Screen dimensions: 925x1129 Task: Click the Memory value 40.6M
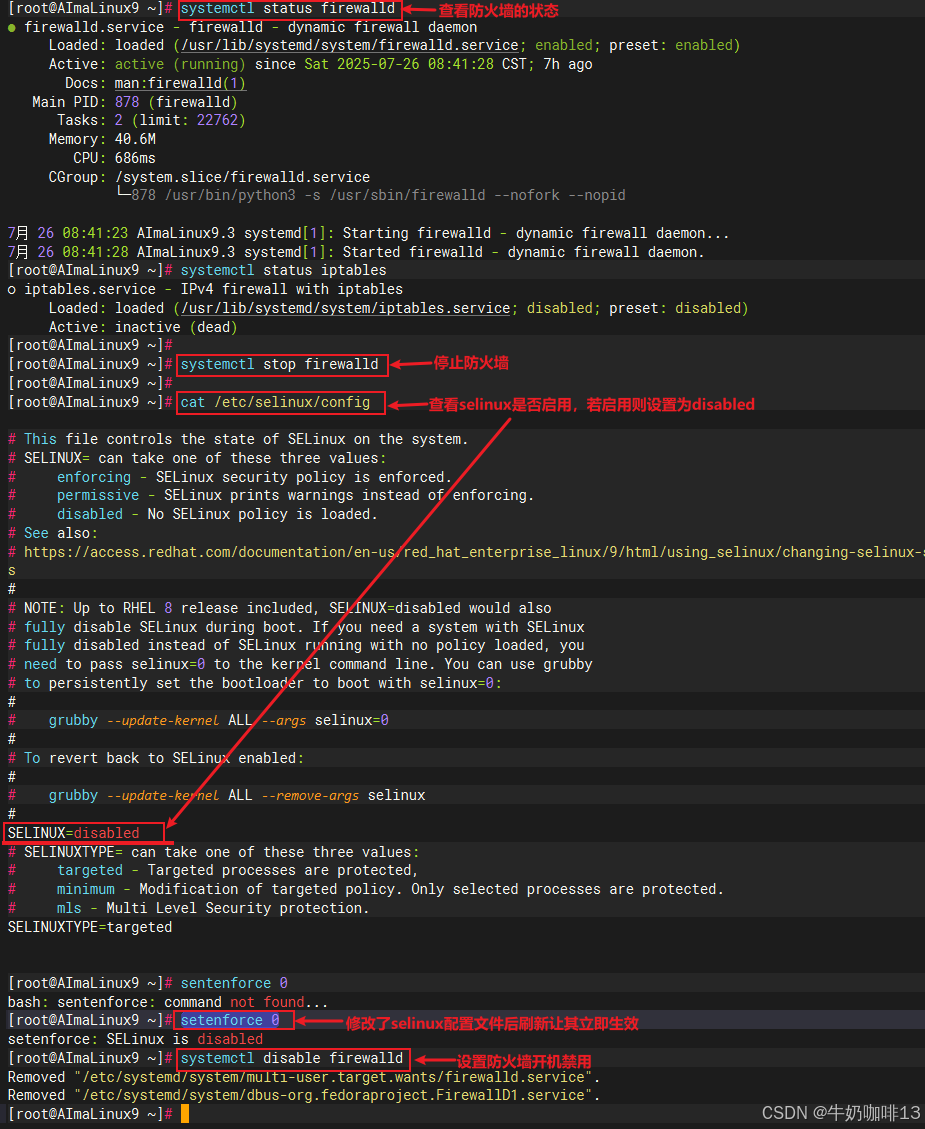(x=135, y=139)
